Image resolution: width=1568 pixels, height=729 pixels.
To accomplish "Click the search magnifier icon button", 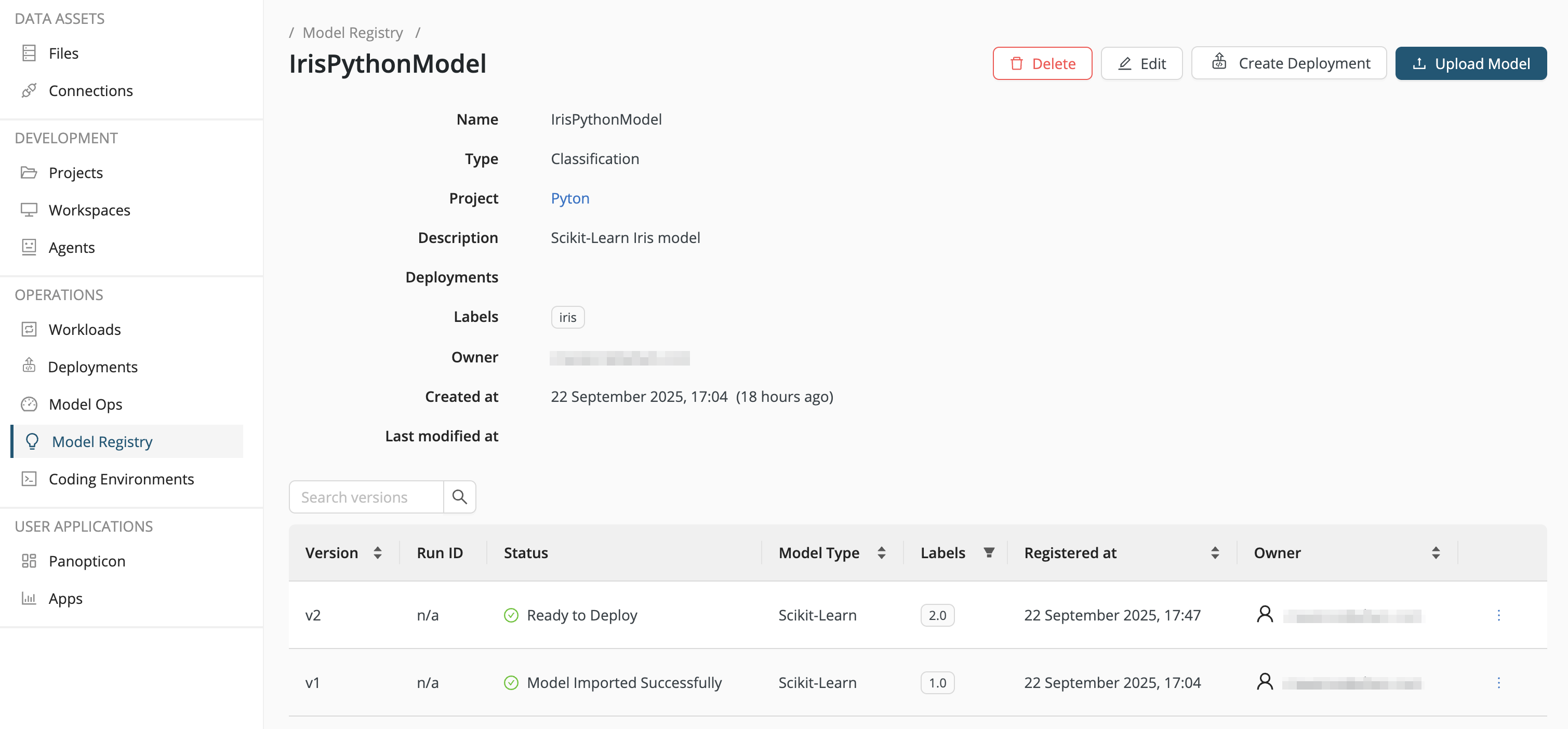I will point(460,496).
